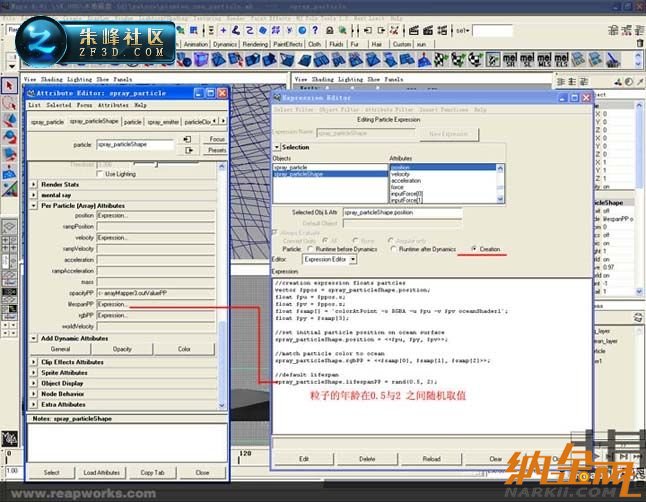
Task: Click the Load Attributes button
Action: pyautogui.click(x=101, y=472)
